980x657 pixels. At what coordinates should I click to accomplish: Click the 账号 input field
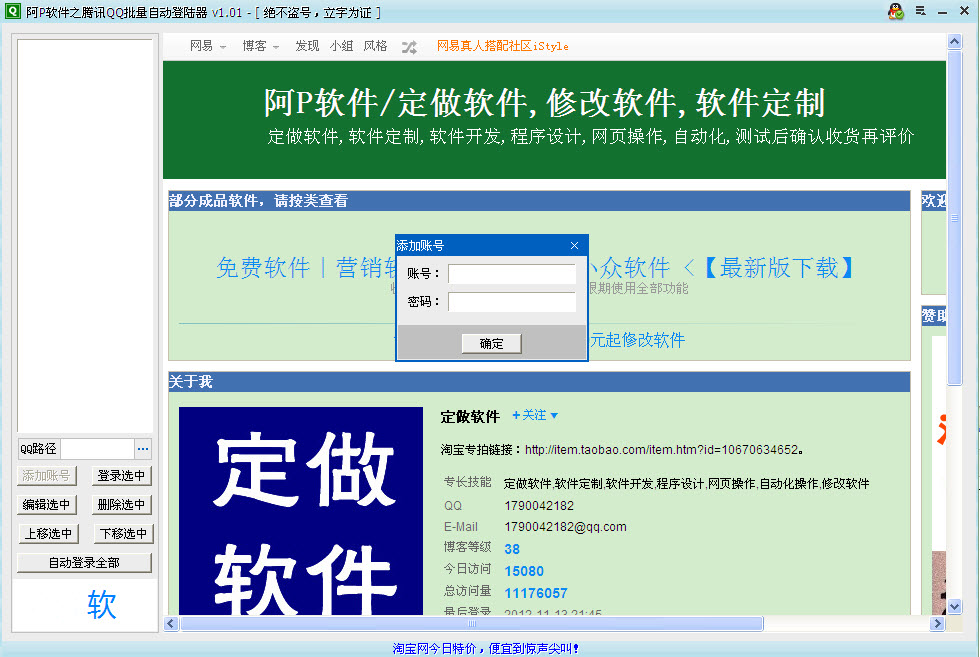coord(512,274)
